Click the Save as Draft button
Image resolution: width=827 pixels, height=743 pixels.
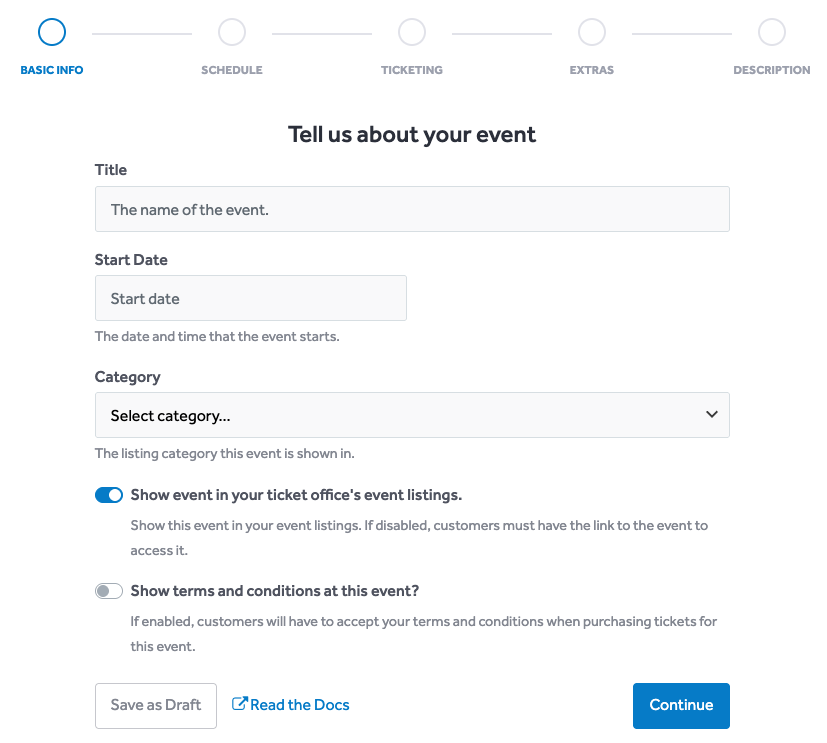[156, 706]
